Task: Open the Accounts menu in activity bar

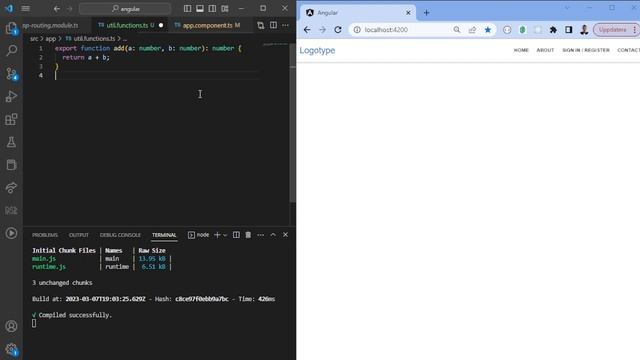Action: pyautogui.click(x=11, y=326)
